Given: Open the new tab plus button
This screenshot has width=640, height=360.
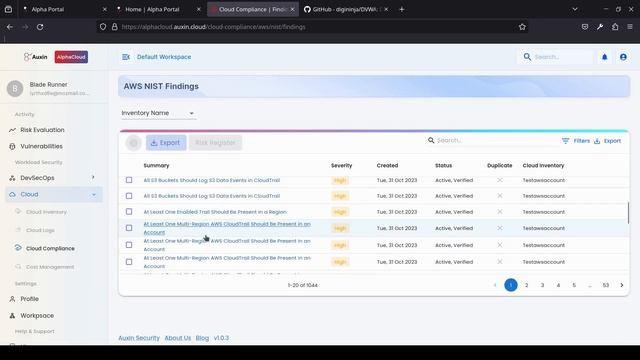Looking at the screenshot, I should [x=402, y=9].
